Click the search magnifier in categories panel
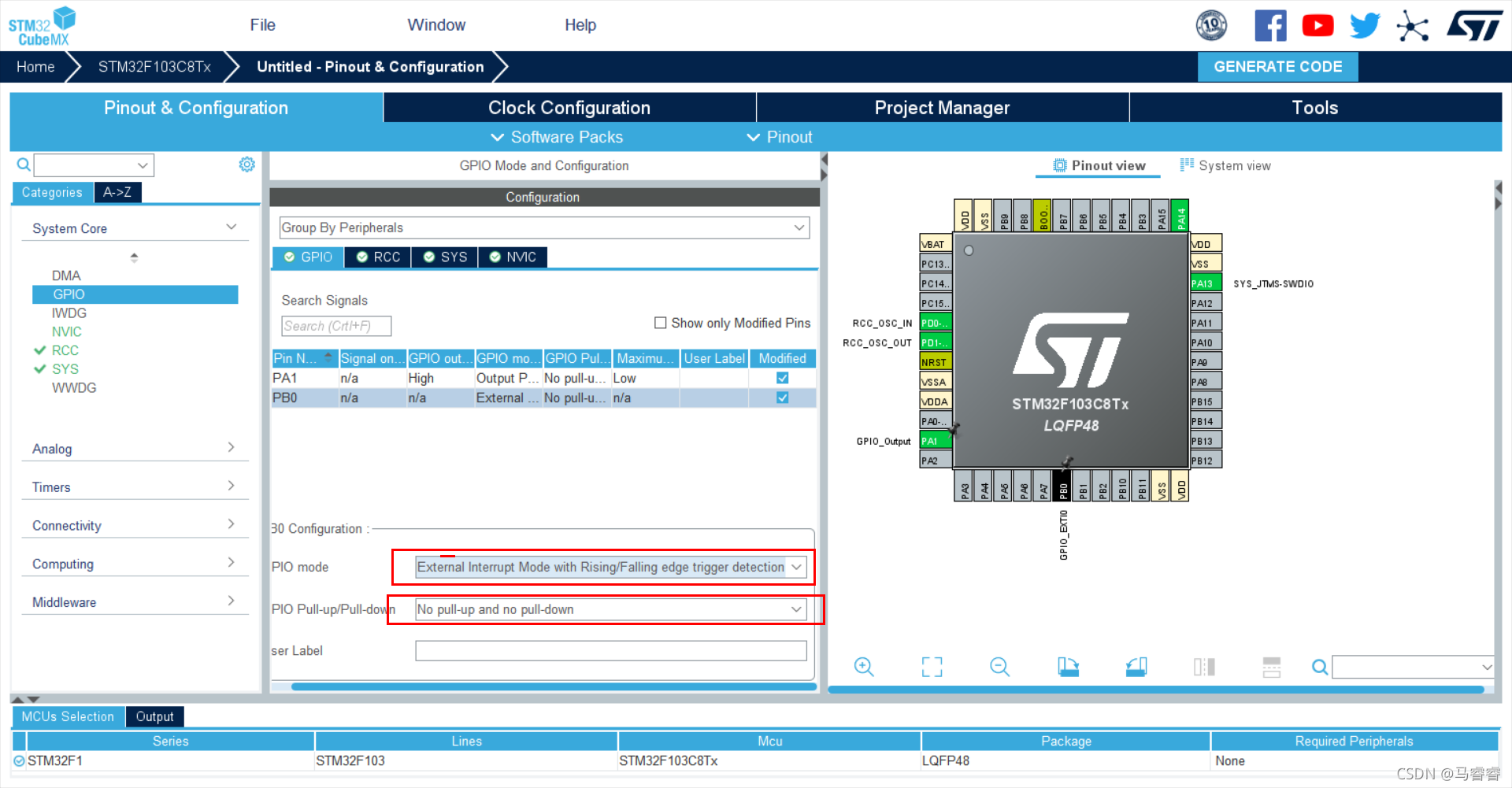Viewport: 1512px width, 788px height. tap(24, 165)
